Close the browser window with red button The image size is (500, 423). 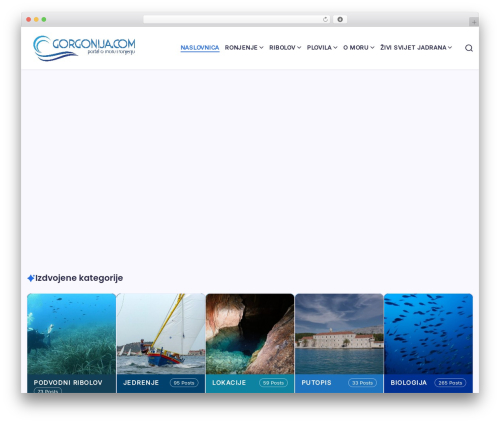tap(29, 19)
